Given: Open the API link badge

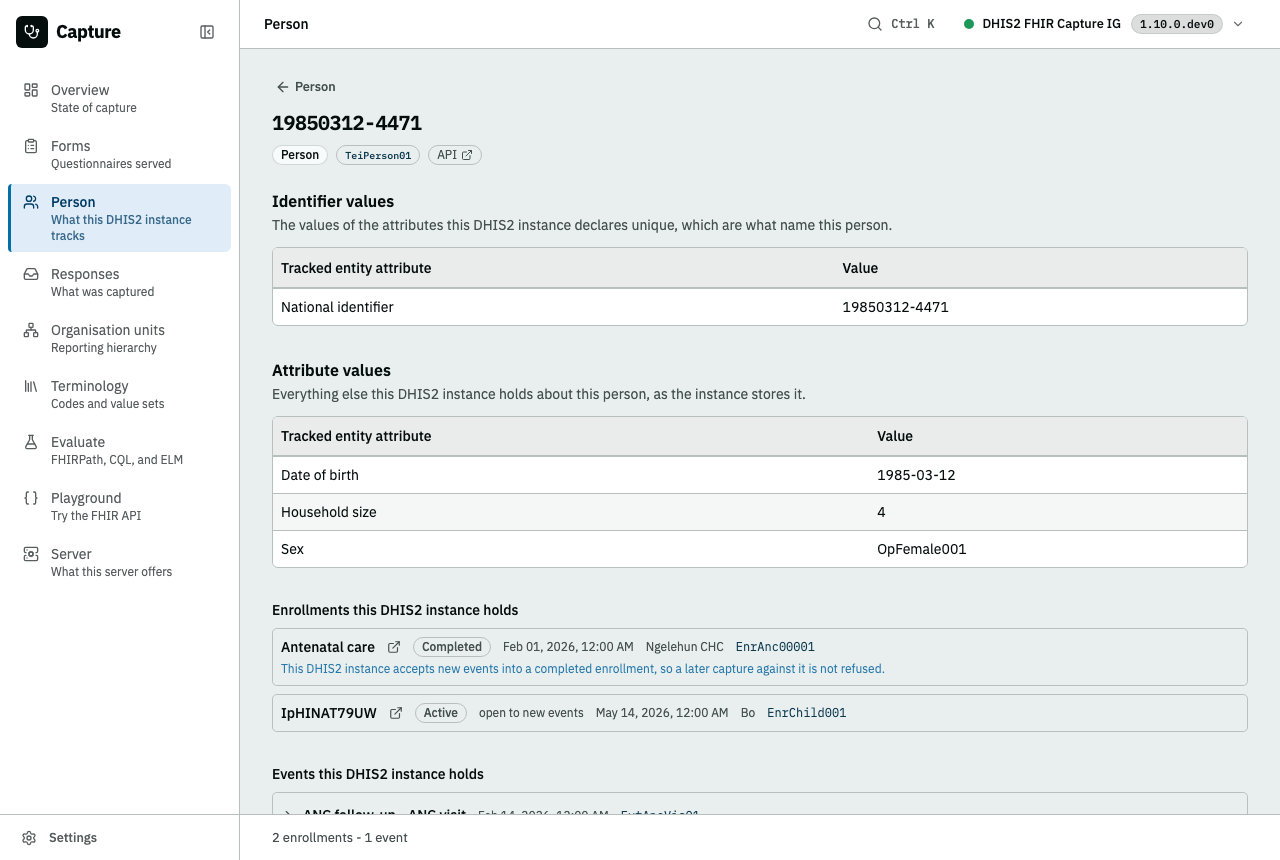Looking at the screenshot, I should point(455,155).
